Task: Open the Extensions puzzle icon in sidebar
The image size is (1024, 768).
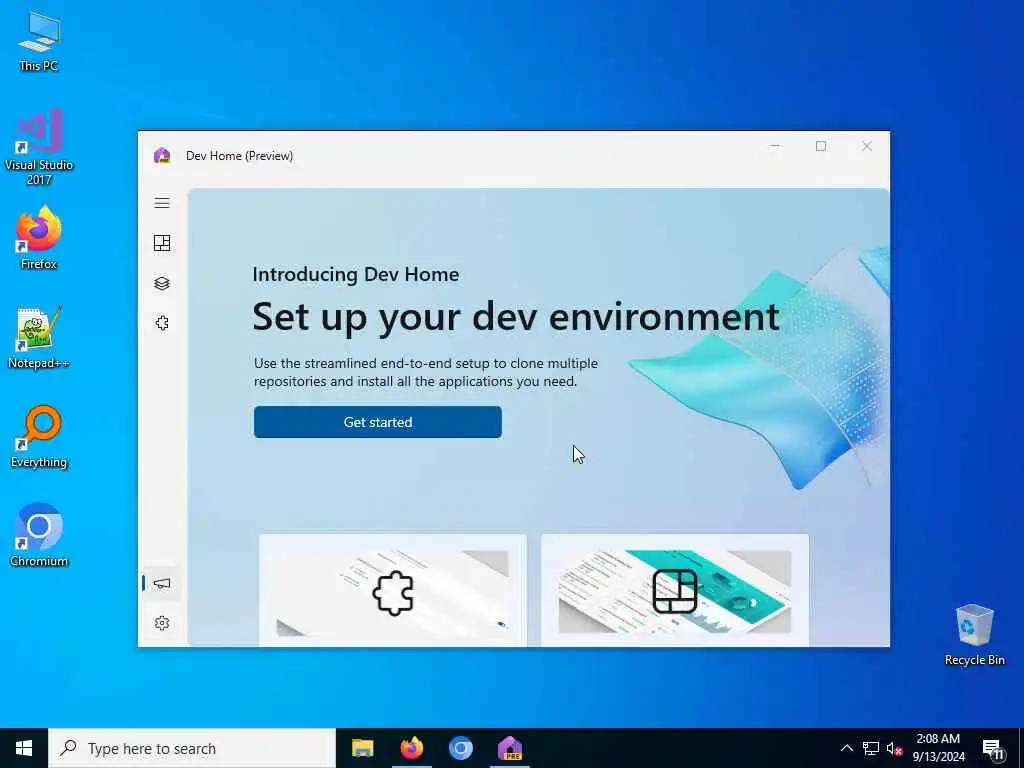Action: 162,323
